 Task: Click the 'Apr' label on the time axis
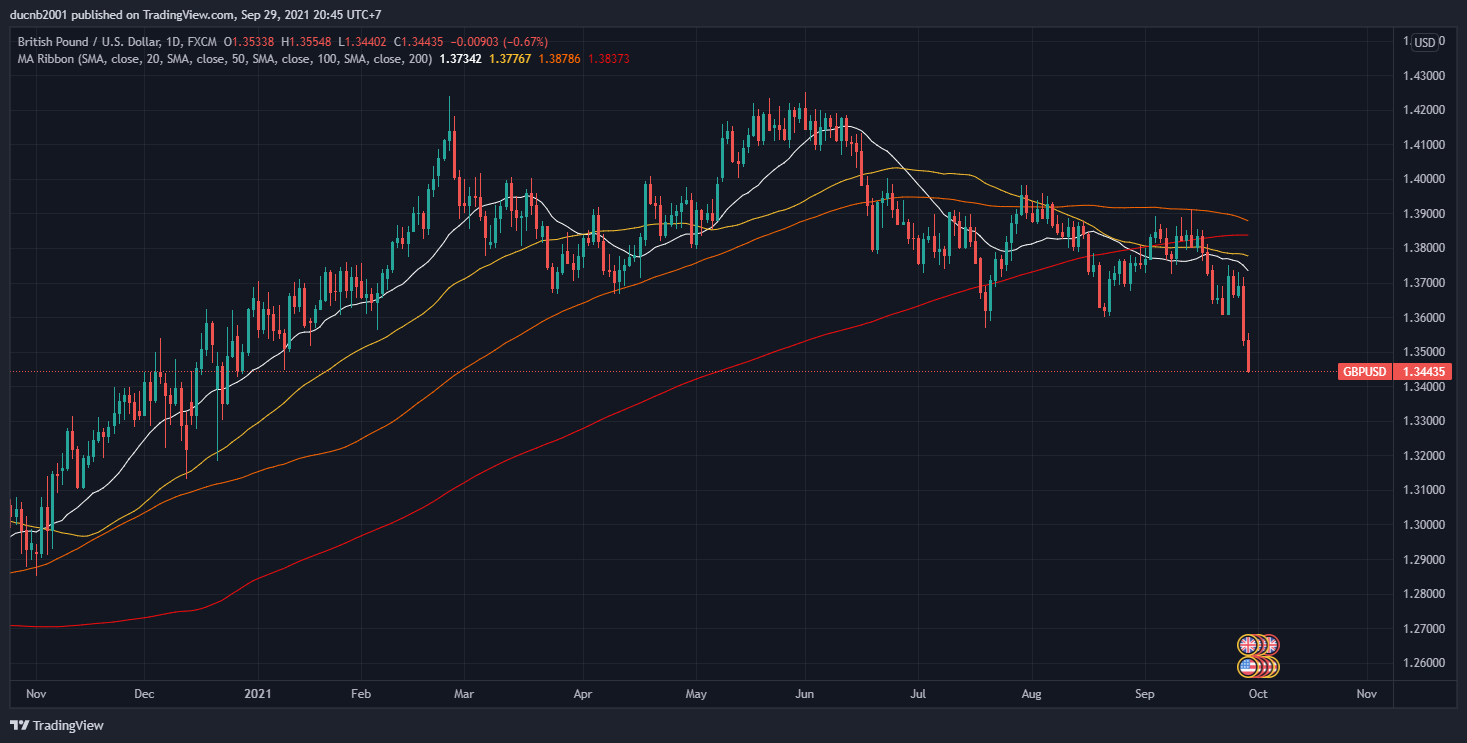tap(583, 693)
